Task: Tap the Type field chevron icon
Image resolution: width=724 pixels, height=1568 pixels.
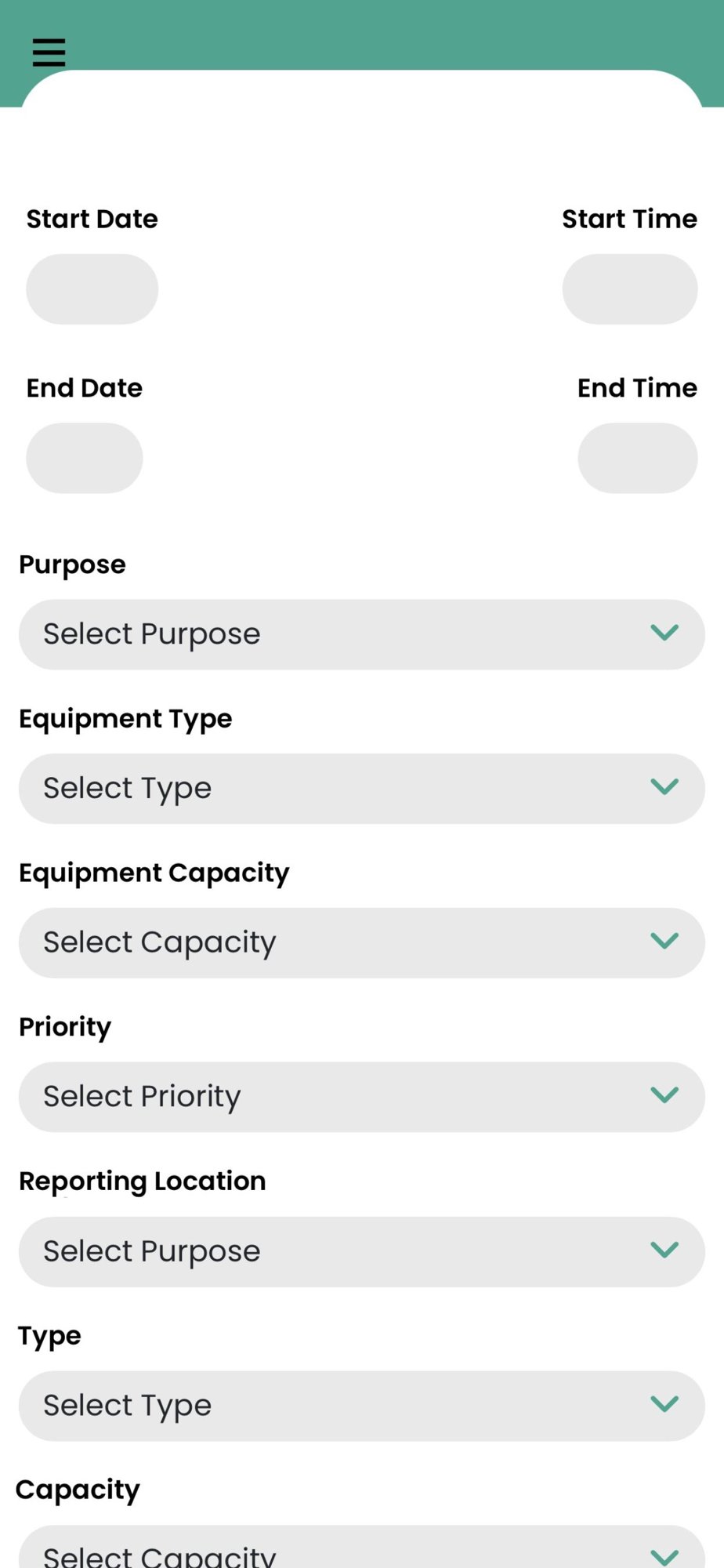Action: click(664, 1404)
